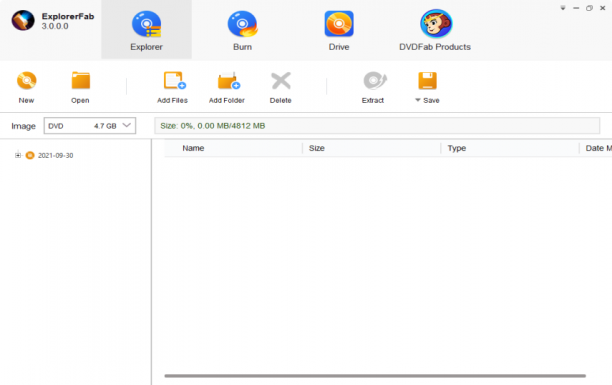612x385 pixels.
Task: Restore the ExplorerFab window size
Action: click(x=589, y=8)
